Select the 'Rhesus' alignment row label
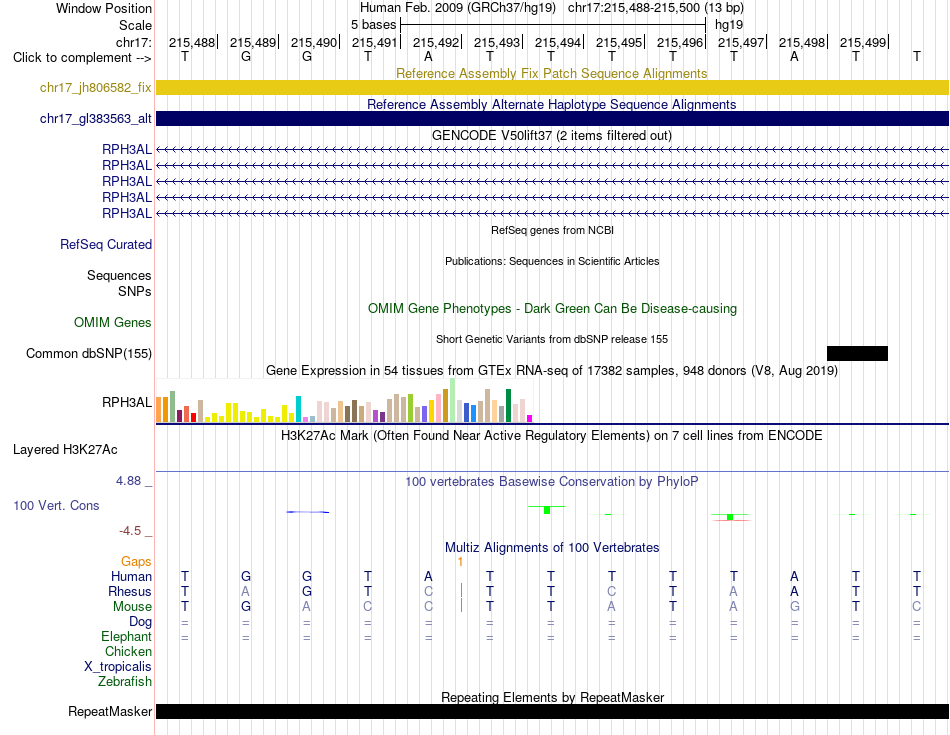Screen dimensions: 950x735 [130, 591]
